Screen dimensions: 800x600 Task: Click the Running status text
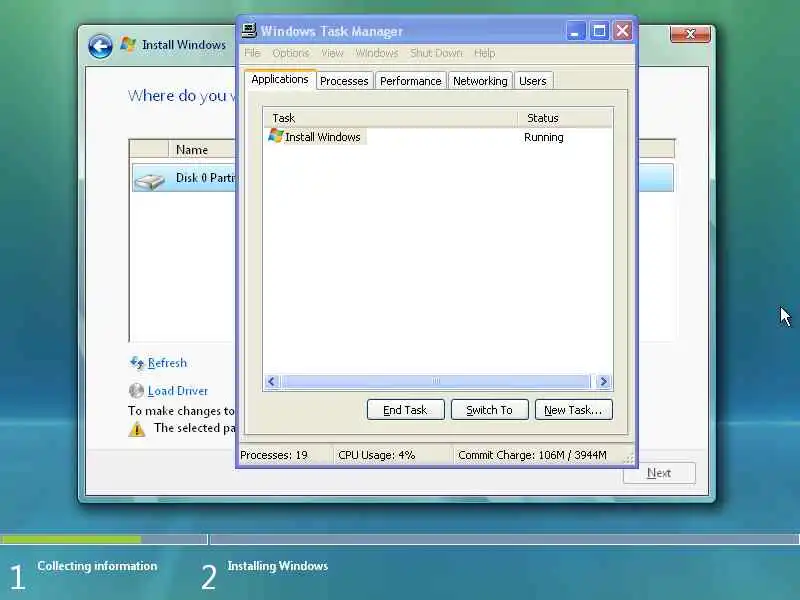(x=543, y=137)
